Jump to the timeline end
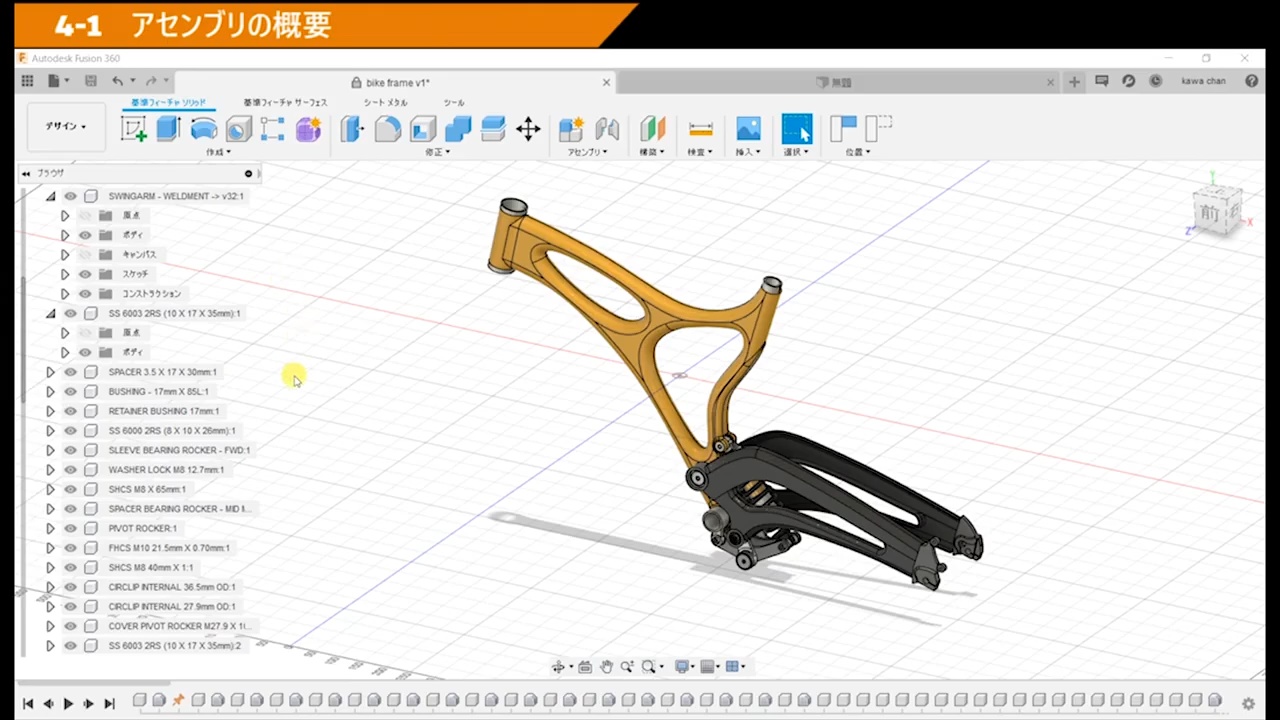The width and height of the screenshot is (1280, 720). click(110, 703)
